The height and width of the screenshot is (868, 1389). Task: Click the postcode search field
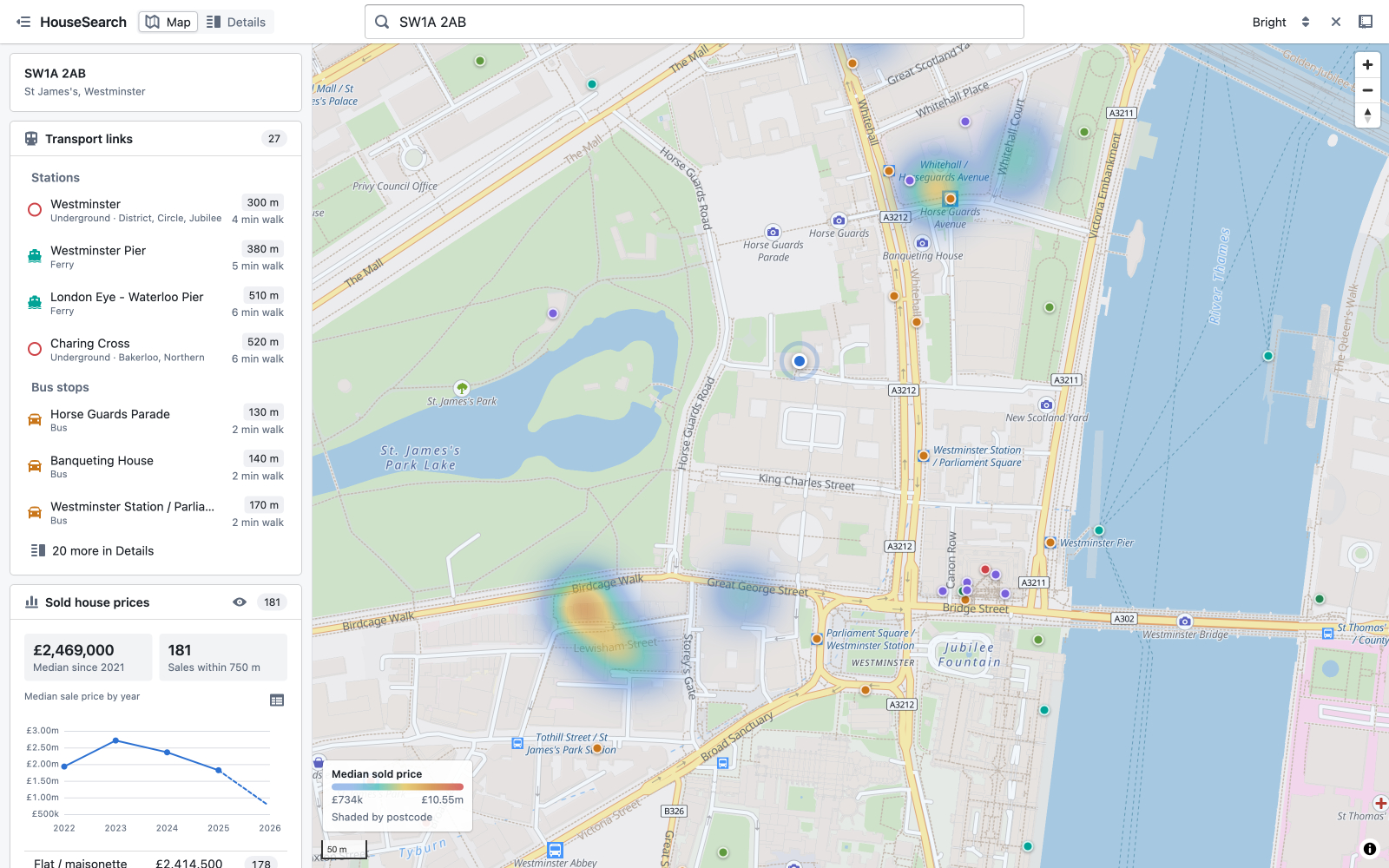click(694, 22)
